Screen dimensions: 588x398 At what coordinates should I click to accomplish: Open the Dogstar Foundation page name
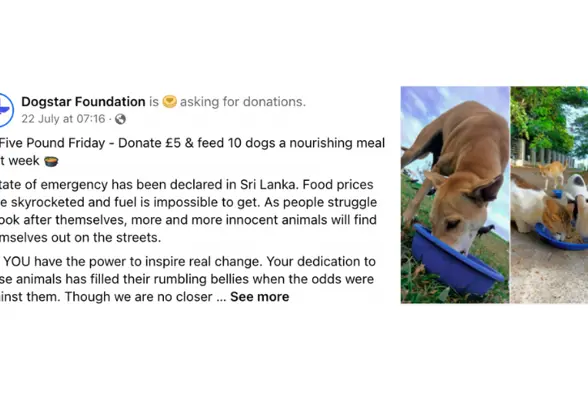[83, 102]
